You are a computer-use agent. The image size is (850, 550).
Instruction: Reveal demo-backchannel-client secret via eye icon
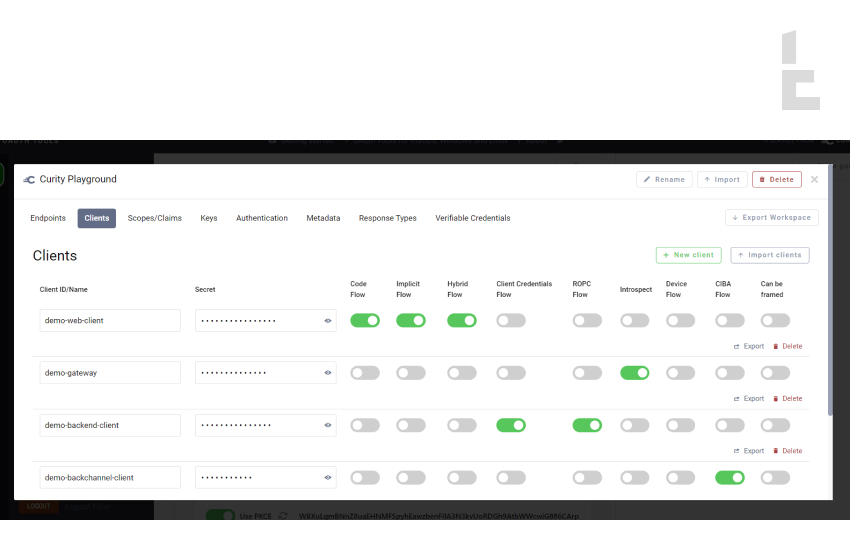coord(327,478)
